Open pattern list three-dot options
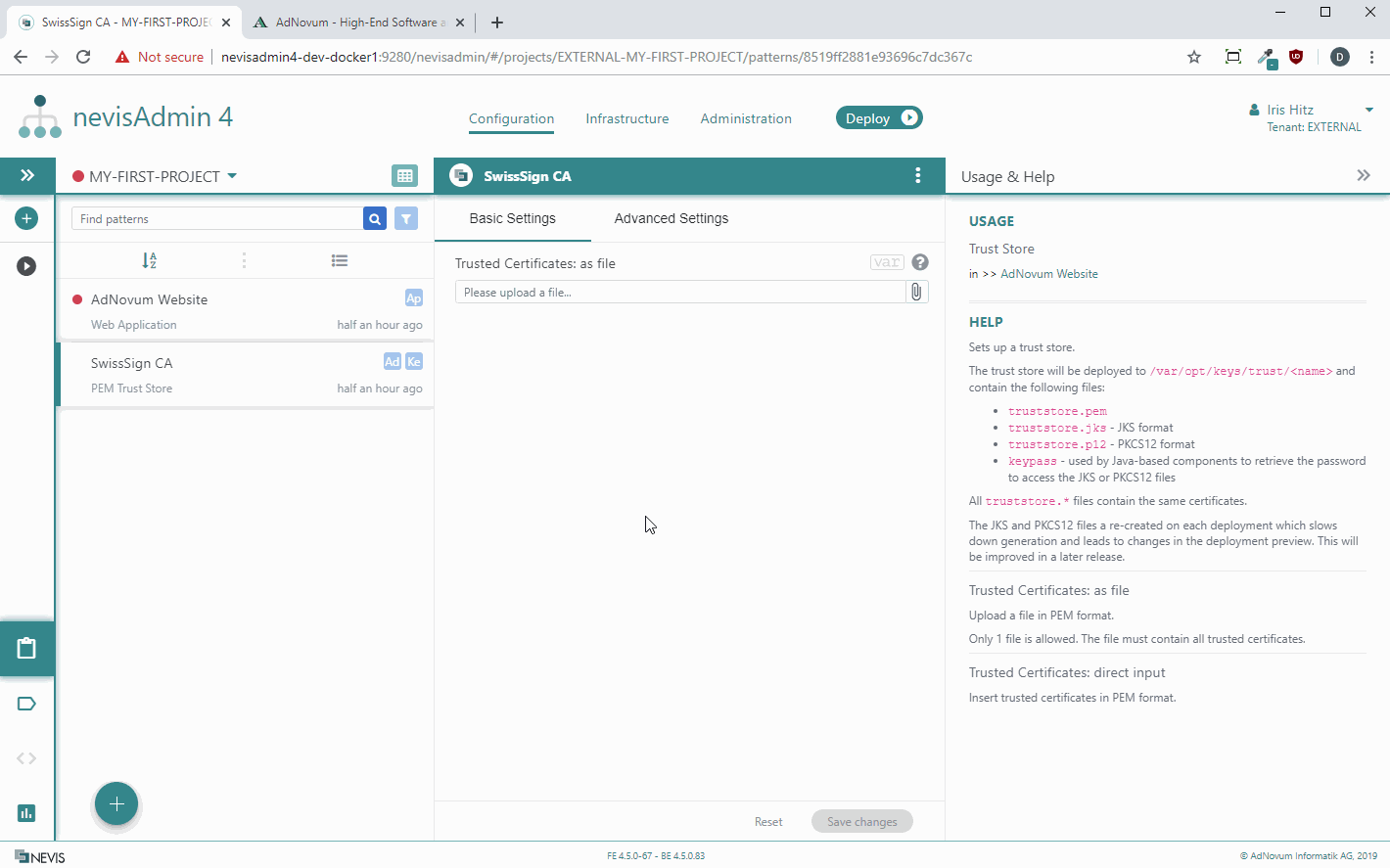The image size is (1390, 868). pos(244,260)
